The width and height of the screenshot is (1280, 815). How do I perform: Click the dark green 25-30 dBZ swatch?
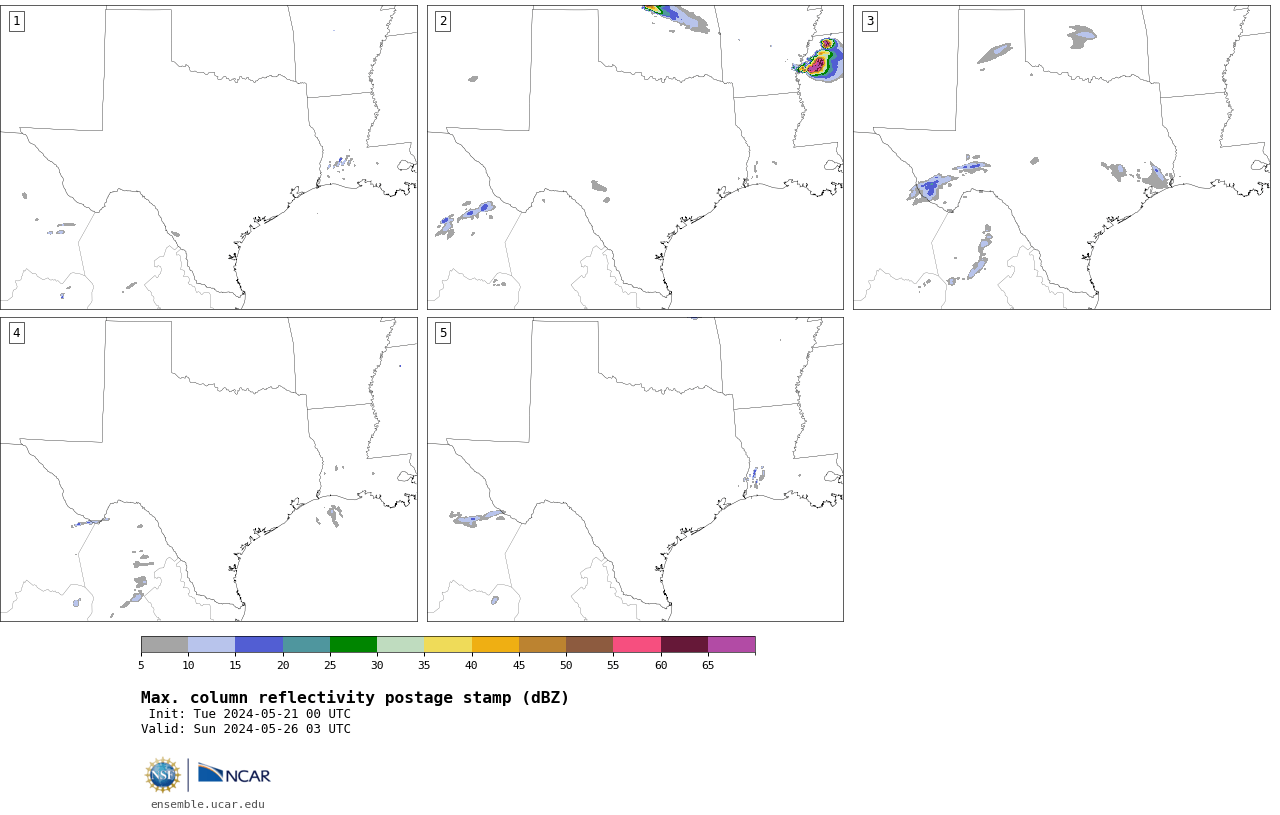pos(353,645)
